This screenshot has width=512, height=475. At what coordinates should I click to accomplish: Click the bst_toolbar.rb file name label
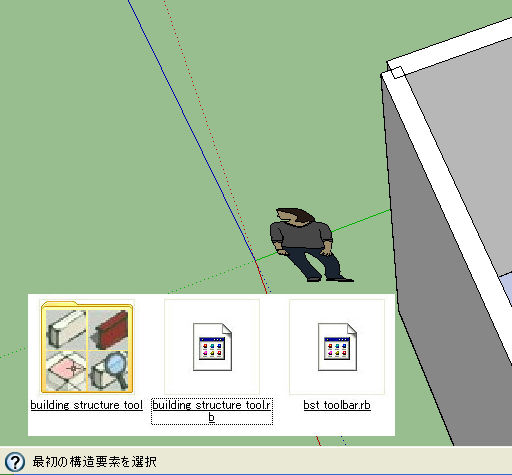point(337,405)
